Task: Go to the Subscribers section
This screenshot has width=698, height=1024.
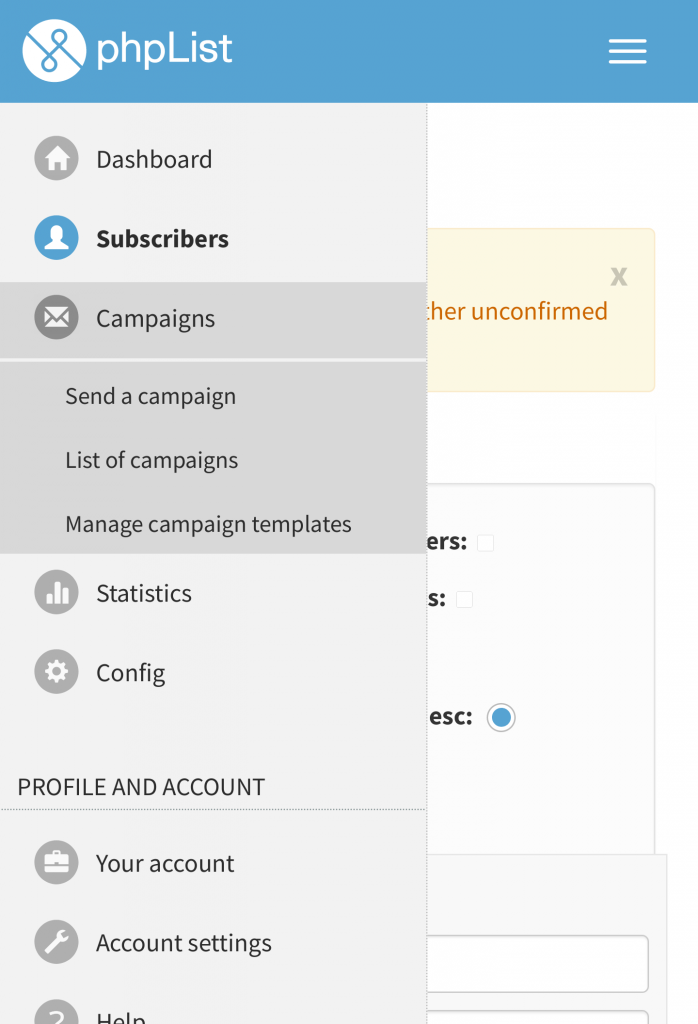Action: pos(161,238)
